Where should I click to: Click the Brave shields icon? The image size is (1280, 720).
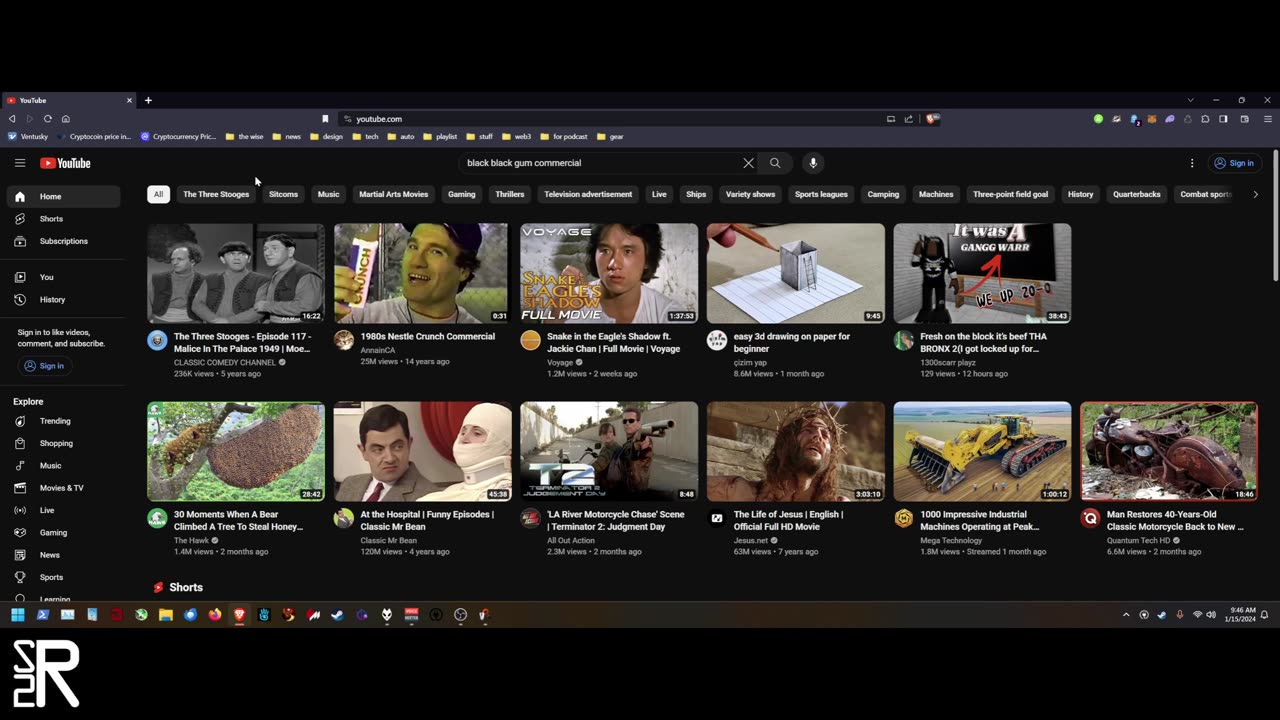coord(932,119)
